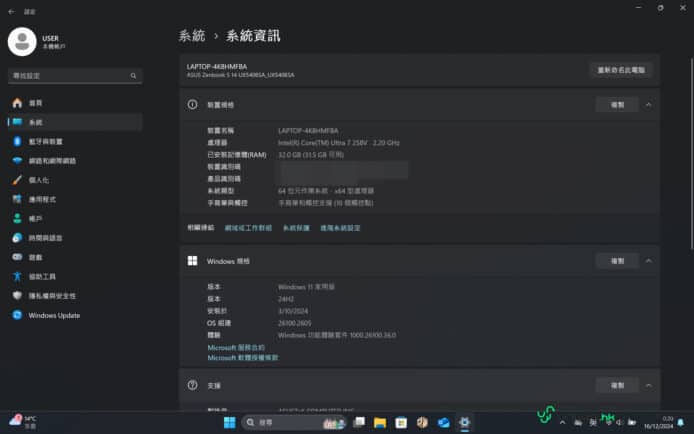The width and height of the screenshot is (694, 434).
Task: Select 遊戲 in the settings sidebar
Action: coord(35,257)
